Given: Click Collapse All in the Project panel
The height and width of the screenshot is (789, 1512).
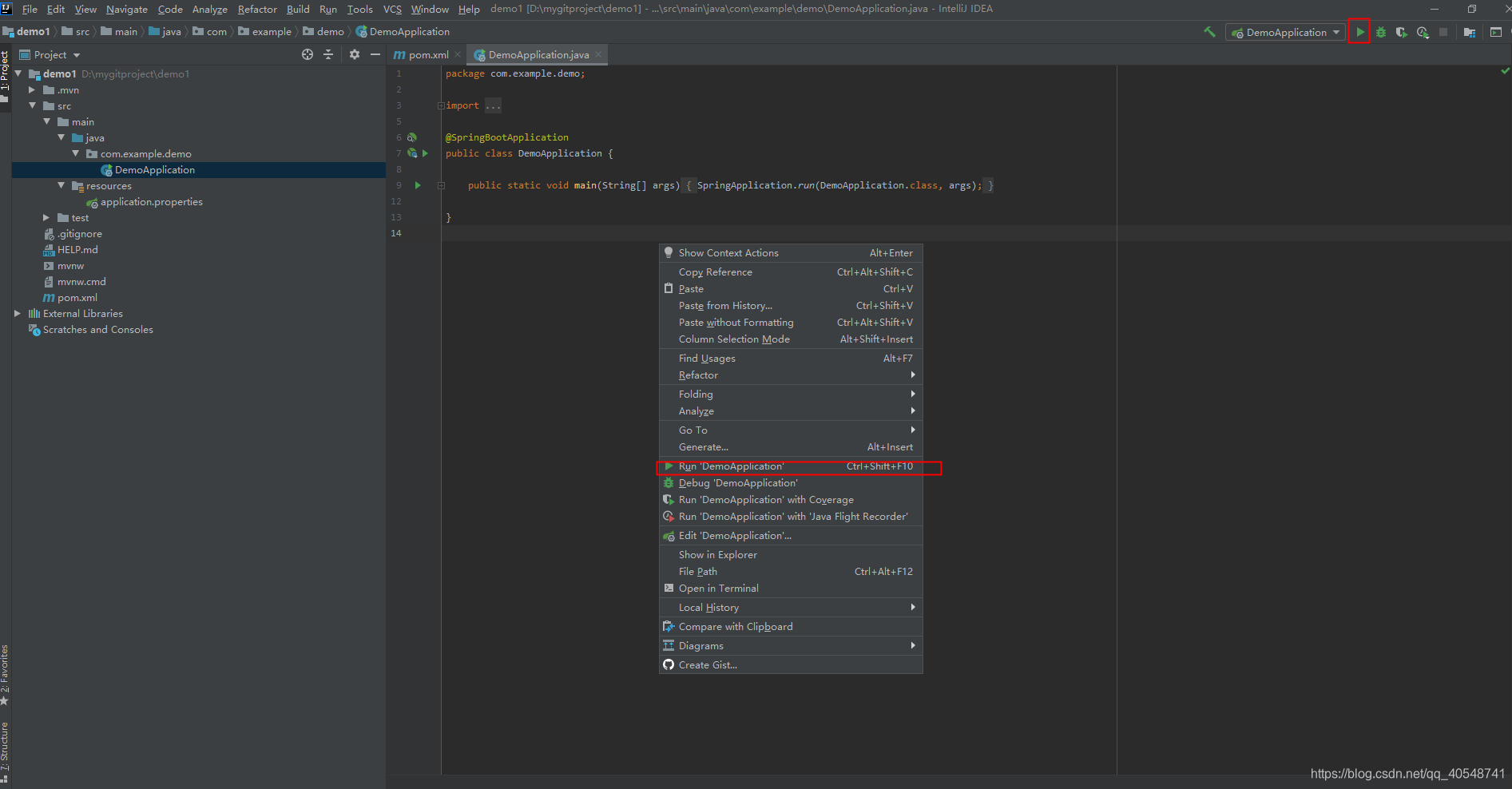Looking at the screenshot, I should [328, 54].
